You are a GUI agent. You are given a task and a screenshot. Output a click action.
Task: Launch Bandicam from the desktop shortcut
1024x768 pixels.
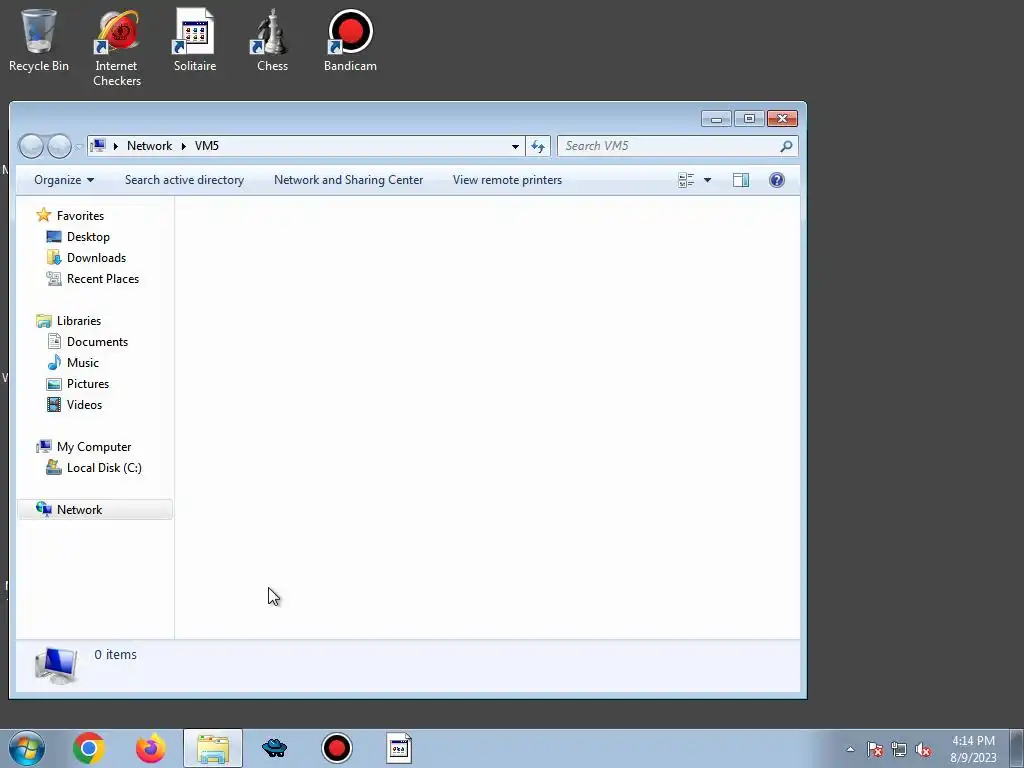[x=350, y=40]
